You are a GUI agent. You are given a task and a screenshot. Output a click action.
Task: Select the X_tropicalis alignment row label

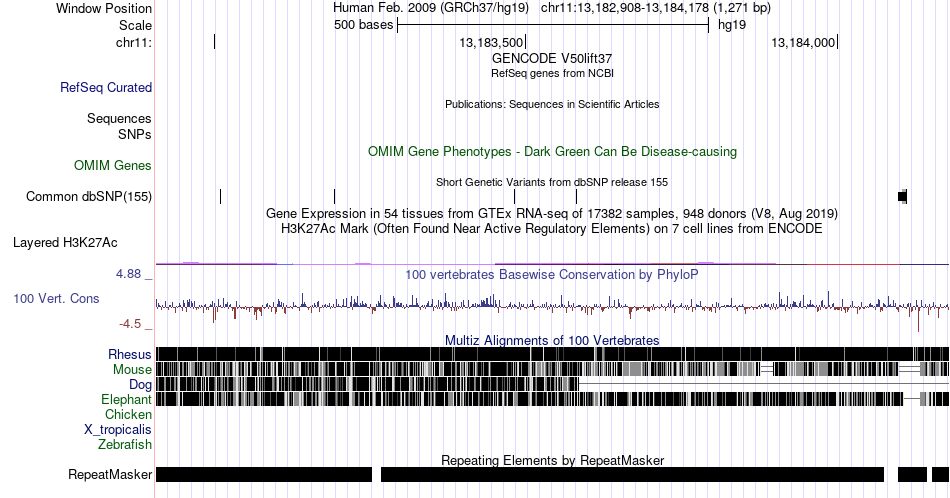coord(118,430)
